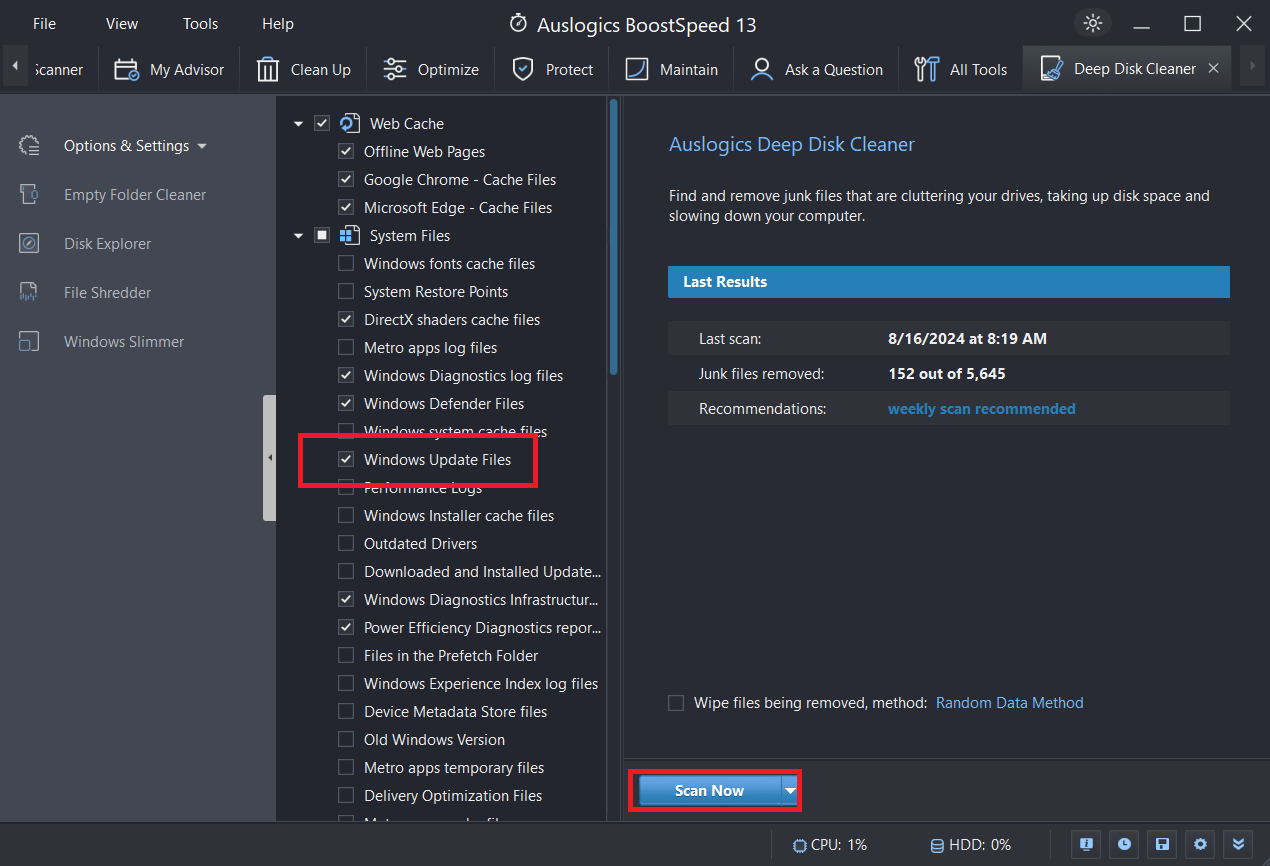This screenshot has width=1270, height=866.
Task: Open the File menu
Action: pyautogui.click(x=44, y=23)
